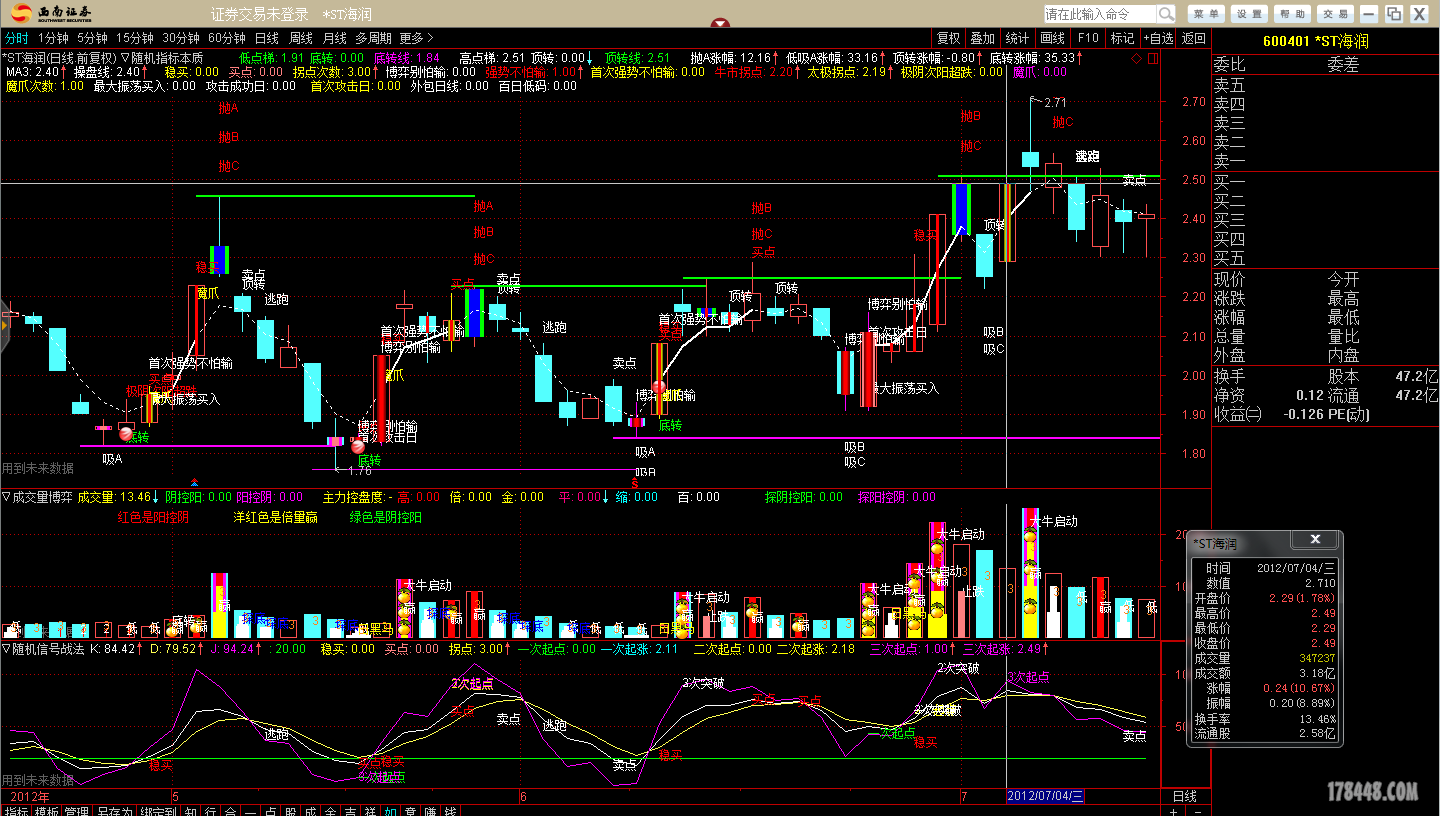Click the 返回 back button
The width and height of the screenshot is (1440, 816).
tap(1194, 39)
